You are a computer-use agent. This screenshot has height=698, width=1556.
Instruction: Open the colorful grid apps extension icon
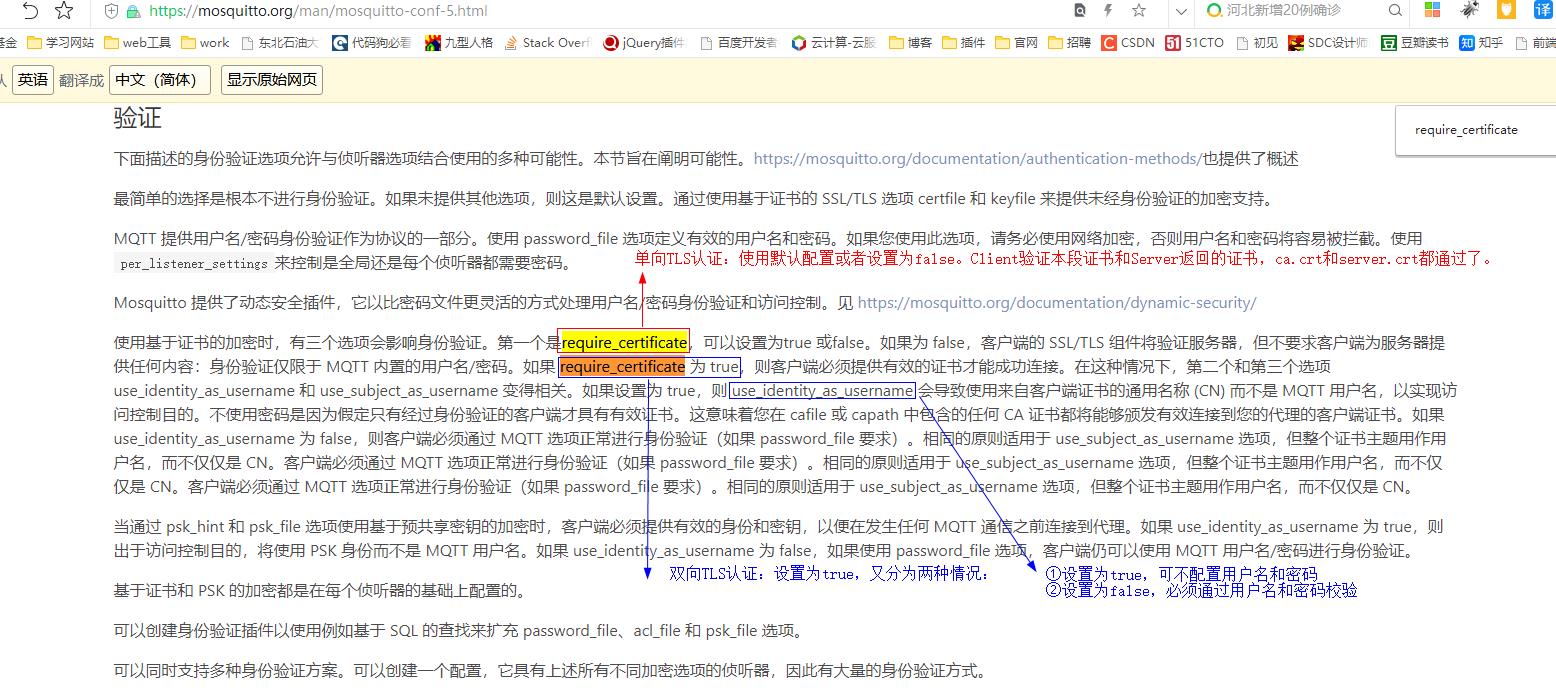click(x=1433, y=11)
